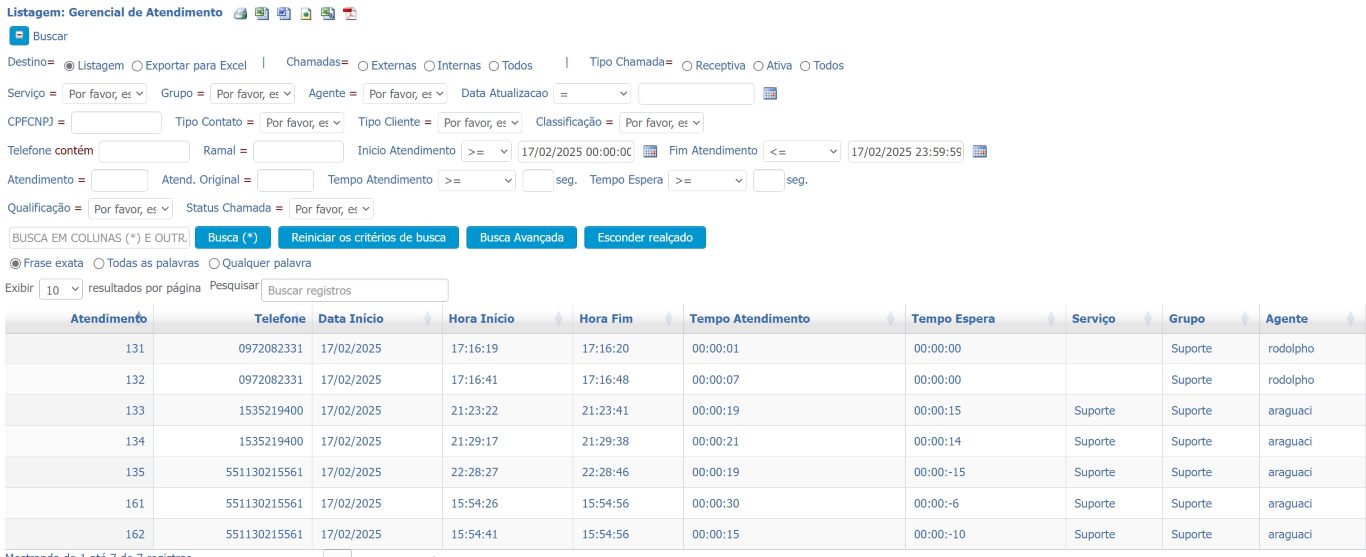The image size is (1366, 557).
Task: Export listing with the Word document icon
Action: coord(283,14)
